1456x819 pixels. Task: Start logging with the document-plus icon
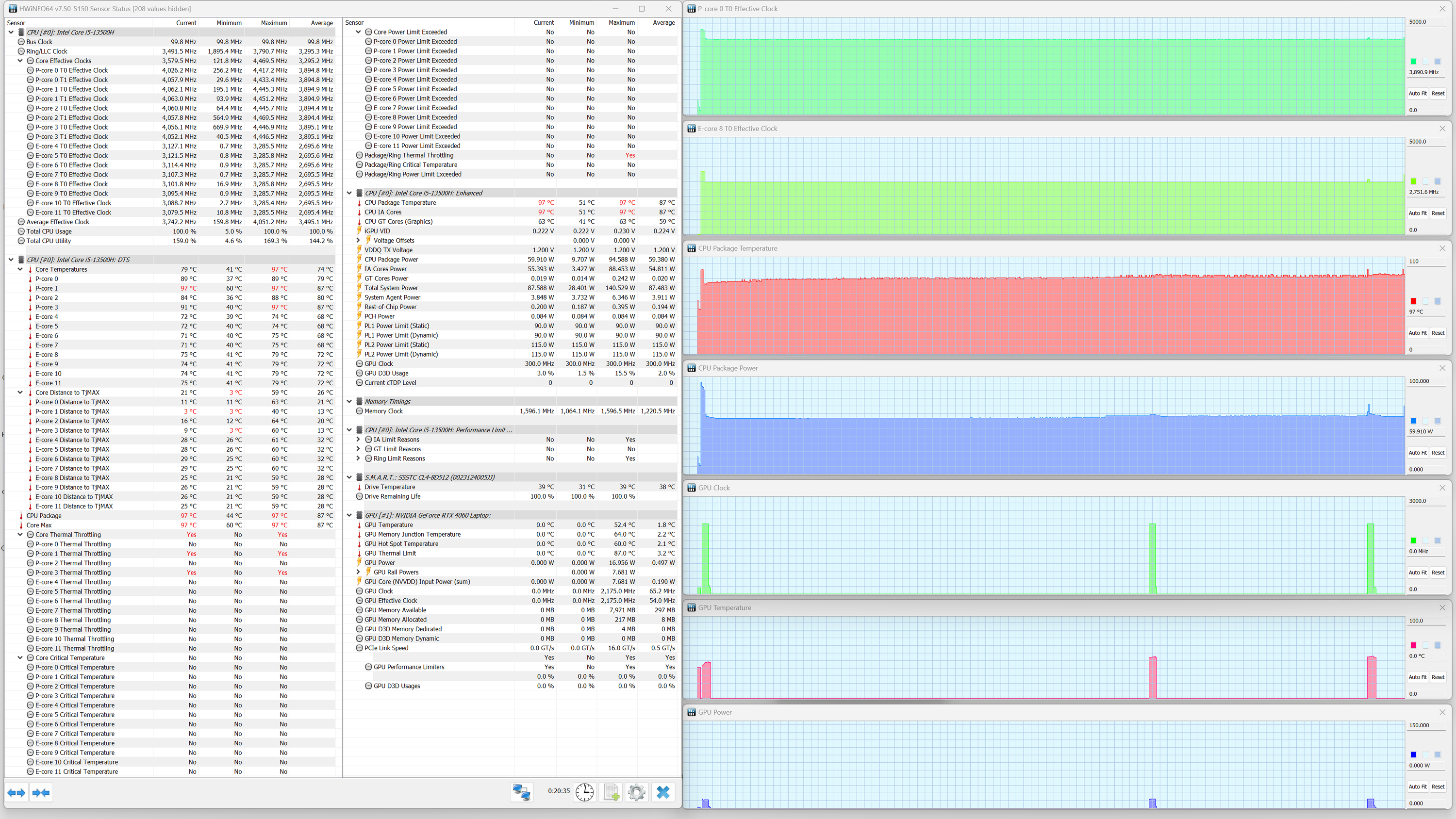(x=611, y=792)
